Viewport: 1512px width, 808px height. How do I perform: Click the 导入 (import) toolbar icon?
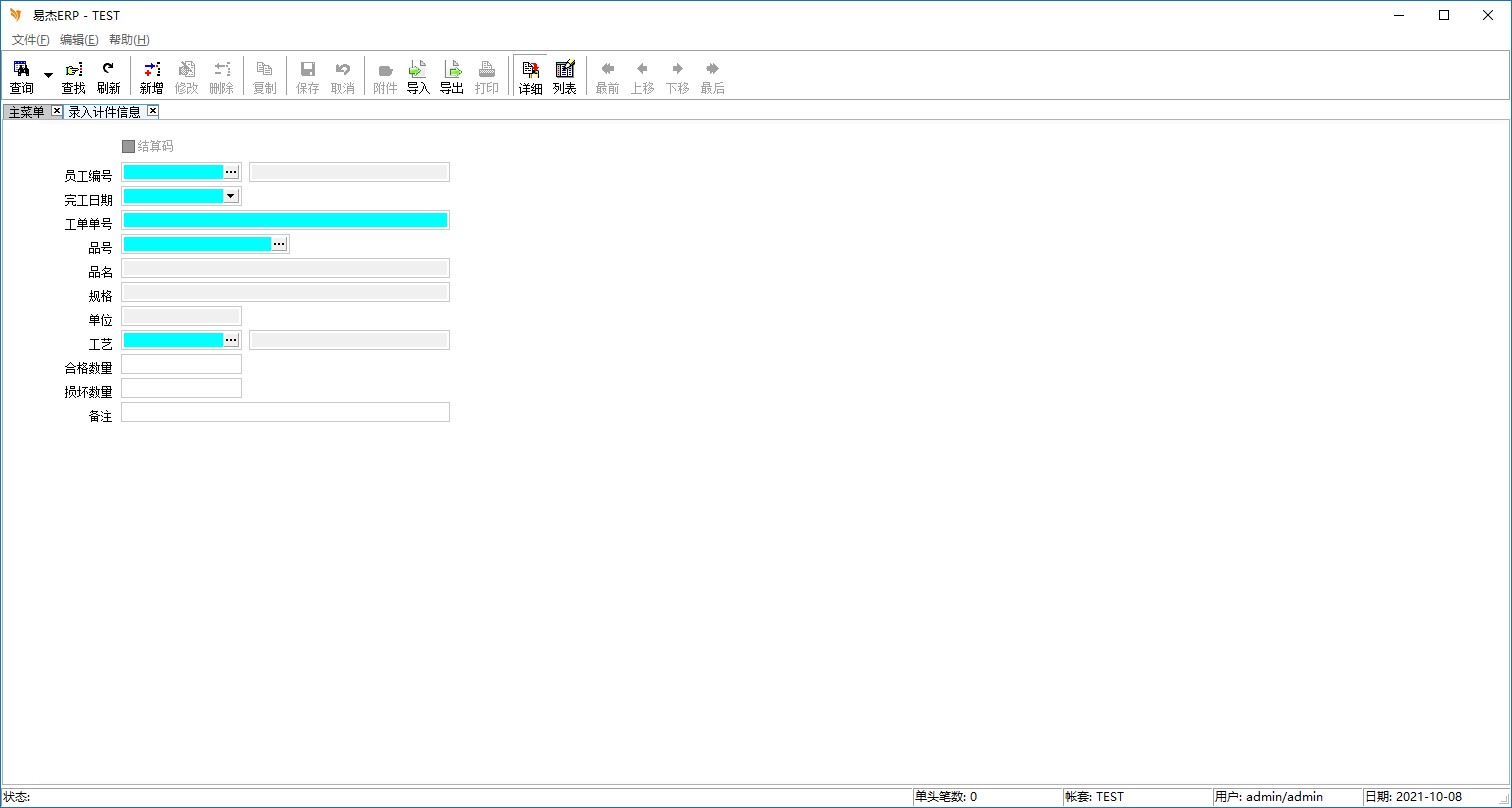(x=418, y=77)
